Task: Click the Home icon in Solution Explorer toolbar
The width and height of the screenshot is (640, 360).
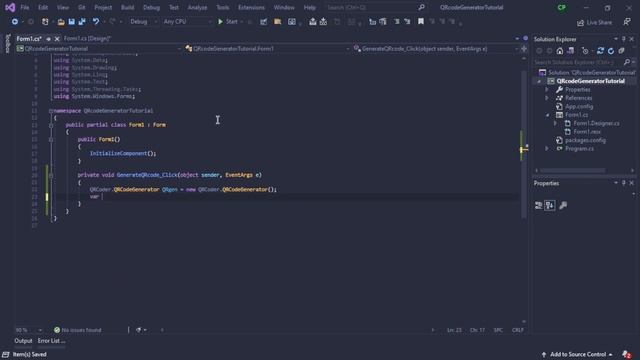Action: [560, 51]
